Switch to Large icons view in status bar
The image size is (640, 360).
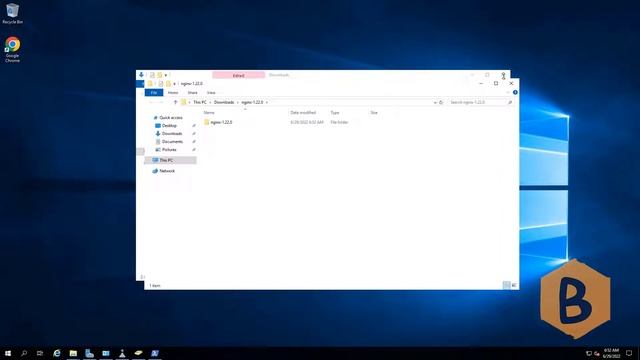click(x=514, y=285)
